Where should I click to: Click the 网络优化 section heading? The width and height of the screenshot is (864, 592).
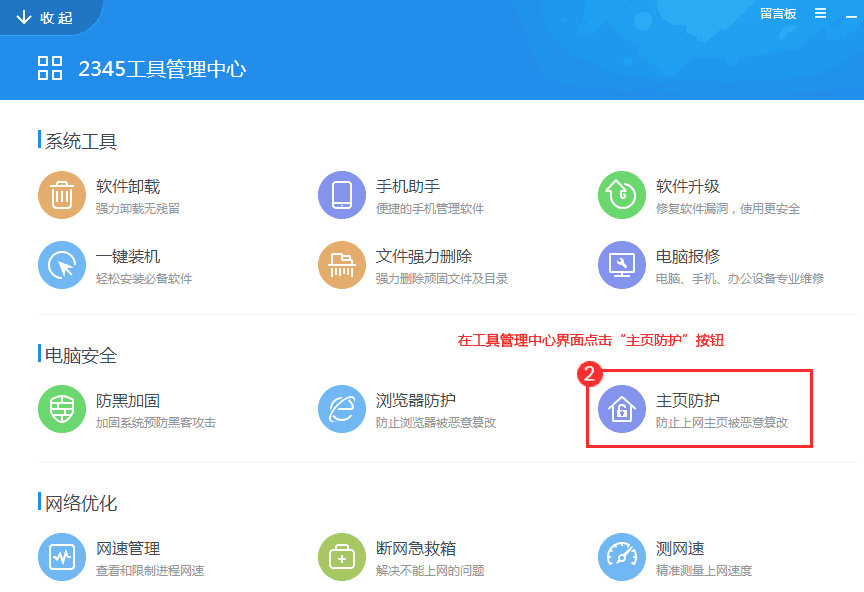point(81,503)
